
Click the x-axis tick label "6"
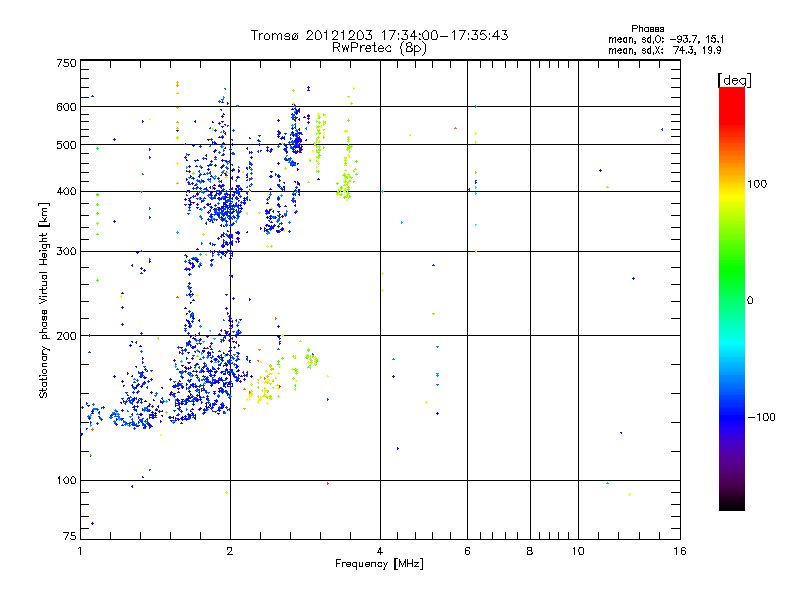click(467, 551)
